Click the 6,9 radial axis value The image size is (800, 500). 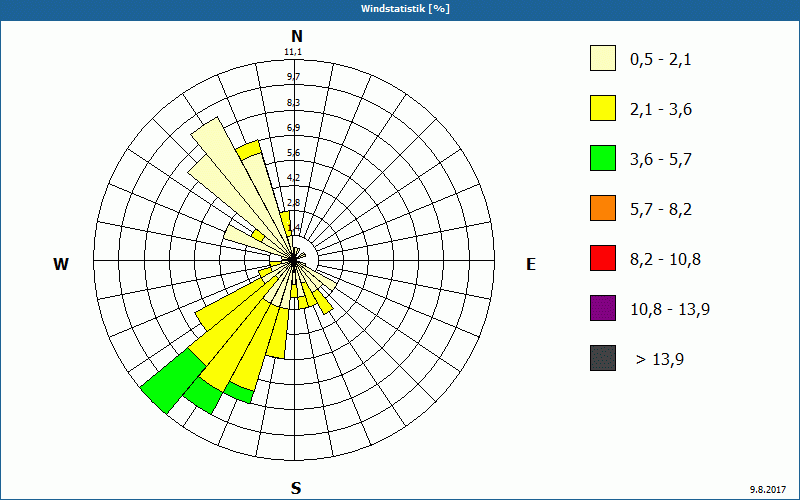coord(293,128)
